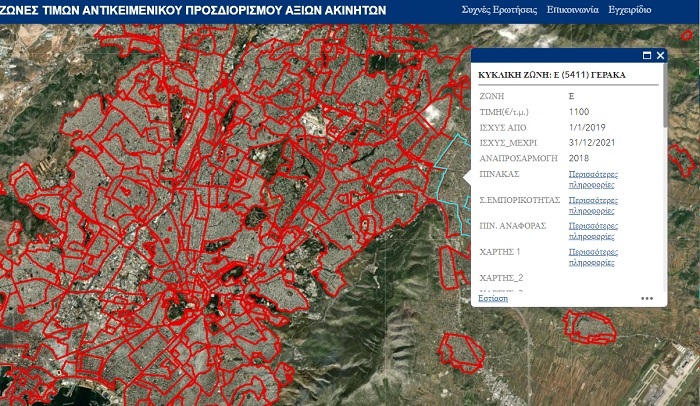This screenshot has width=700, height=406.
Task: Click Εστίαση to zoom to zone
Action: pyautogui.click(x=493, y=298)
